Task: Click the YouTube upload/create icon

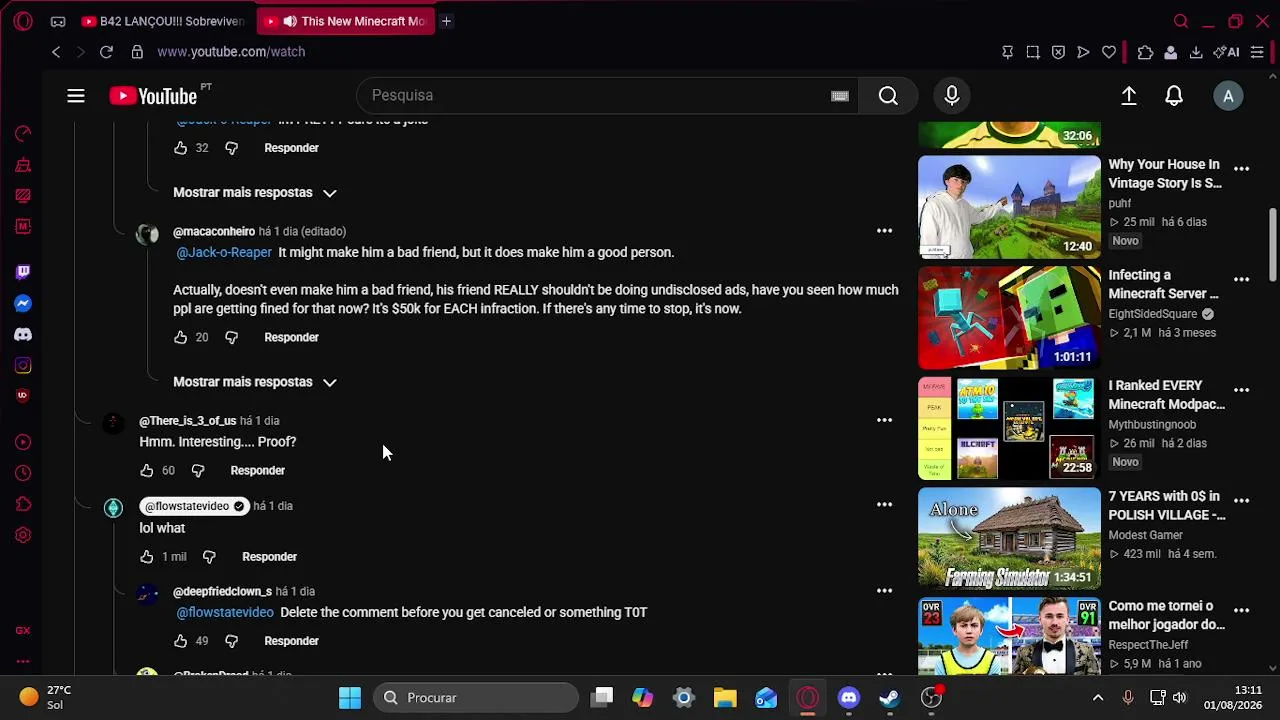Action: (1129, 96)
